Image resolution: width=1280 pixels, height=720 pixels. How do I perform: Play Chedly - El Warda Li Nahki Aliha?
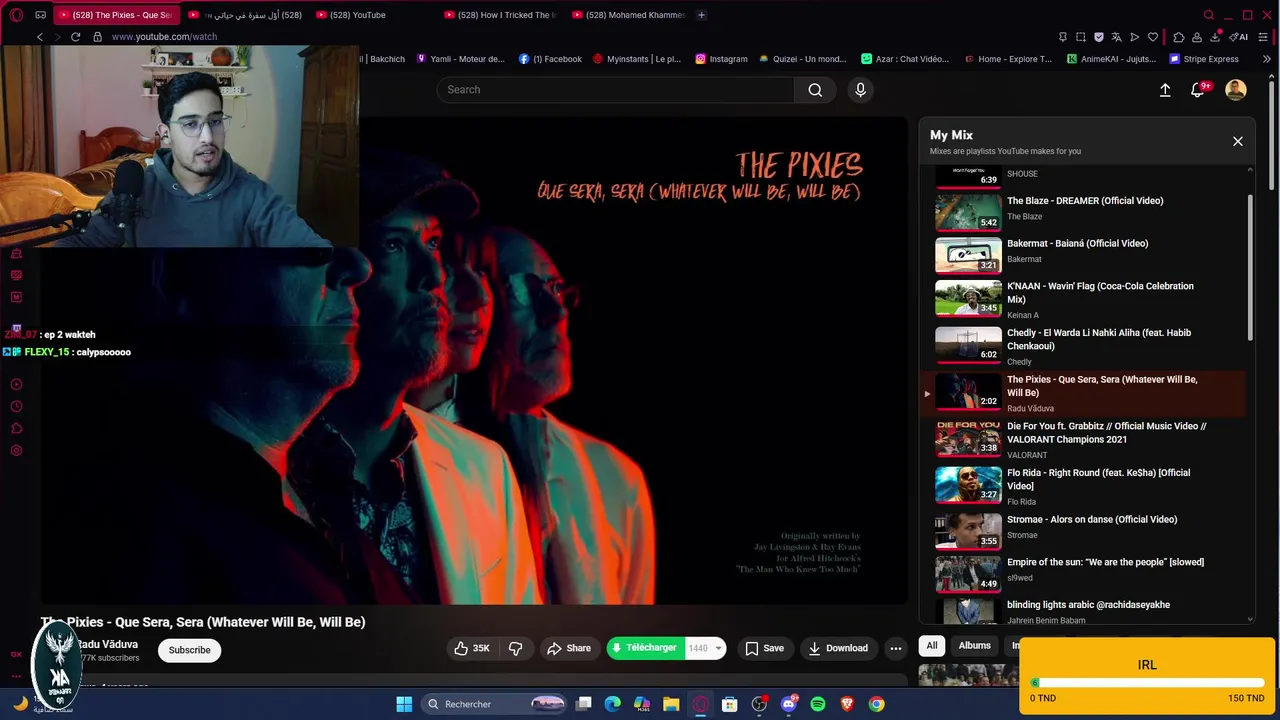click(x=1085, y=346)
